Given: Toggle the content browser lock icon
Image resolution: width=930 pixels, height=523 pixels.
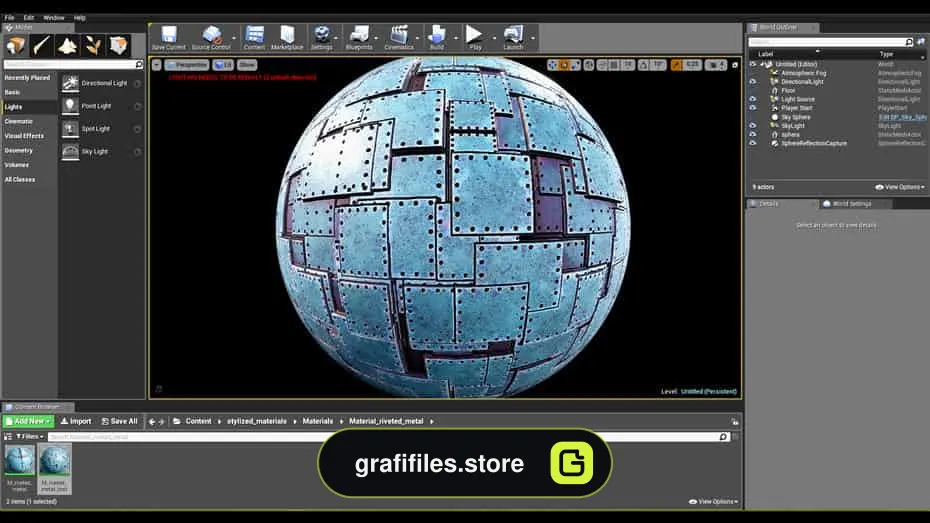Looking at the screenshot, I should pyautogui.click(x=735, y=422).
